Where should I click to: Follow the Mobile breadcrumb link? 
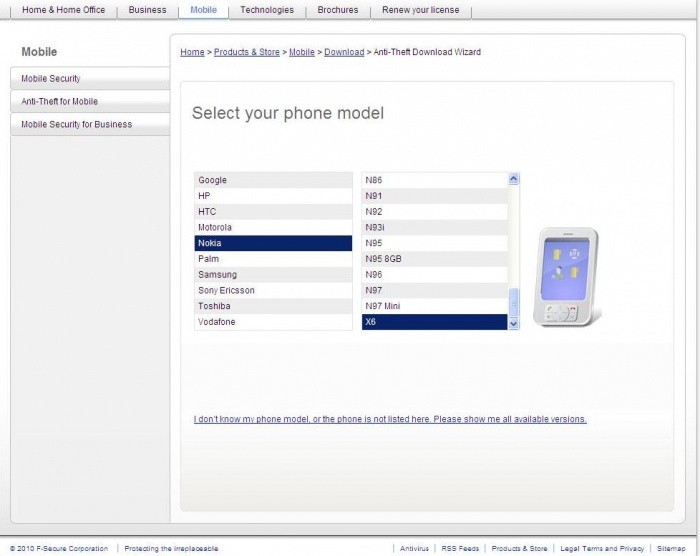click(x=302, y=52)
